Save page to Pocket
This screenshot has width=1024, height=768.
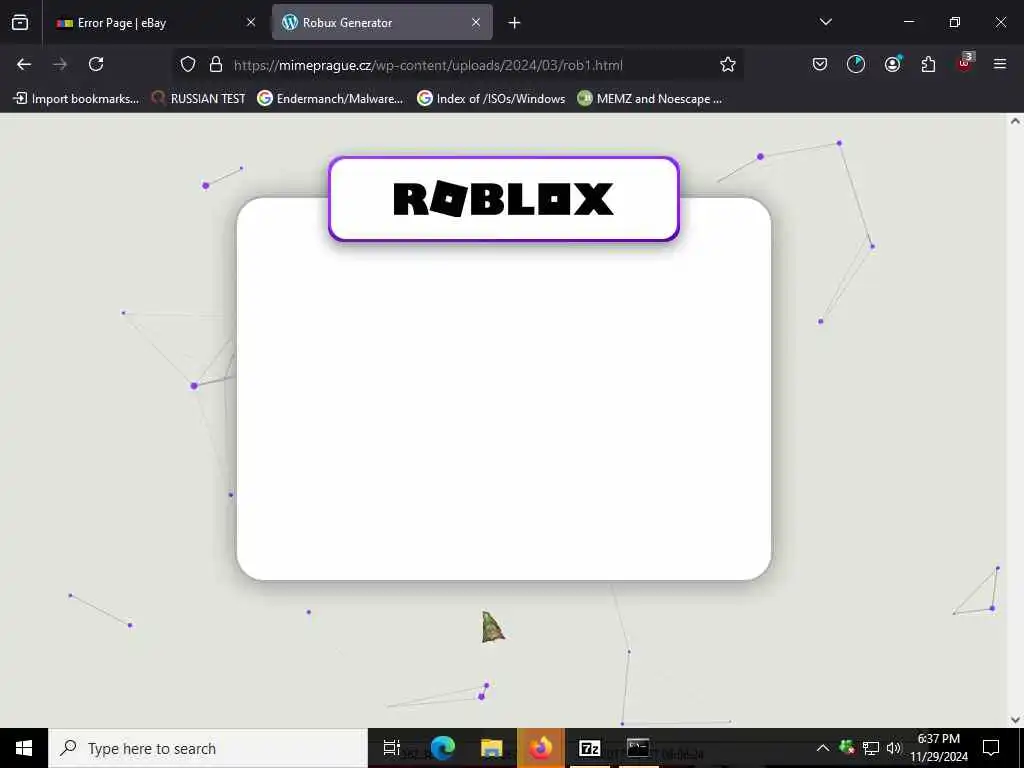tap(820, 64)
